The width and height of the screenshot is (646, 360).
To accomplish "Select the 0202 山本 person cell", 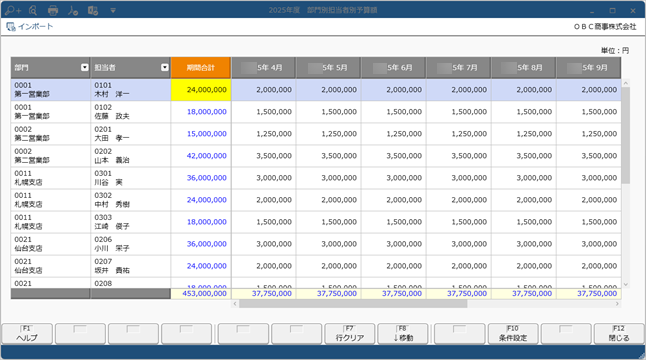I will pyautogui.click(x=131, y=156).
